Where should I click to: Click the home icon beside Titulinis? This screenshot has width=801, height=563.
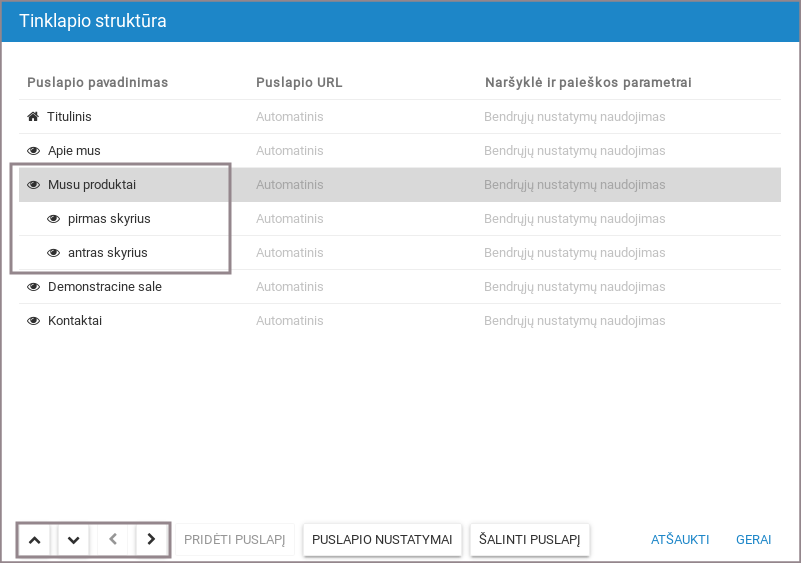click(x=33, y=117)
